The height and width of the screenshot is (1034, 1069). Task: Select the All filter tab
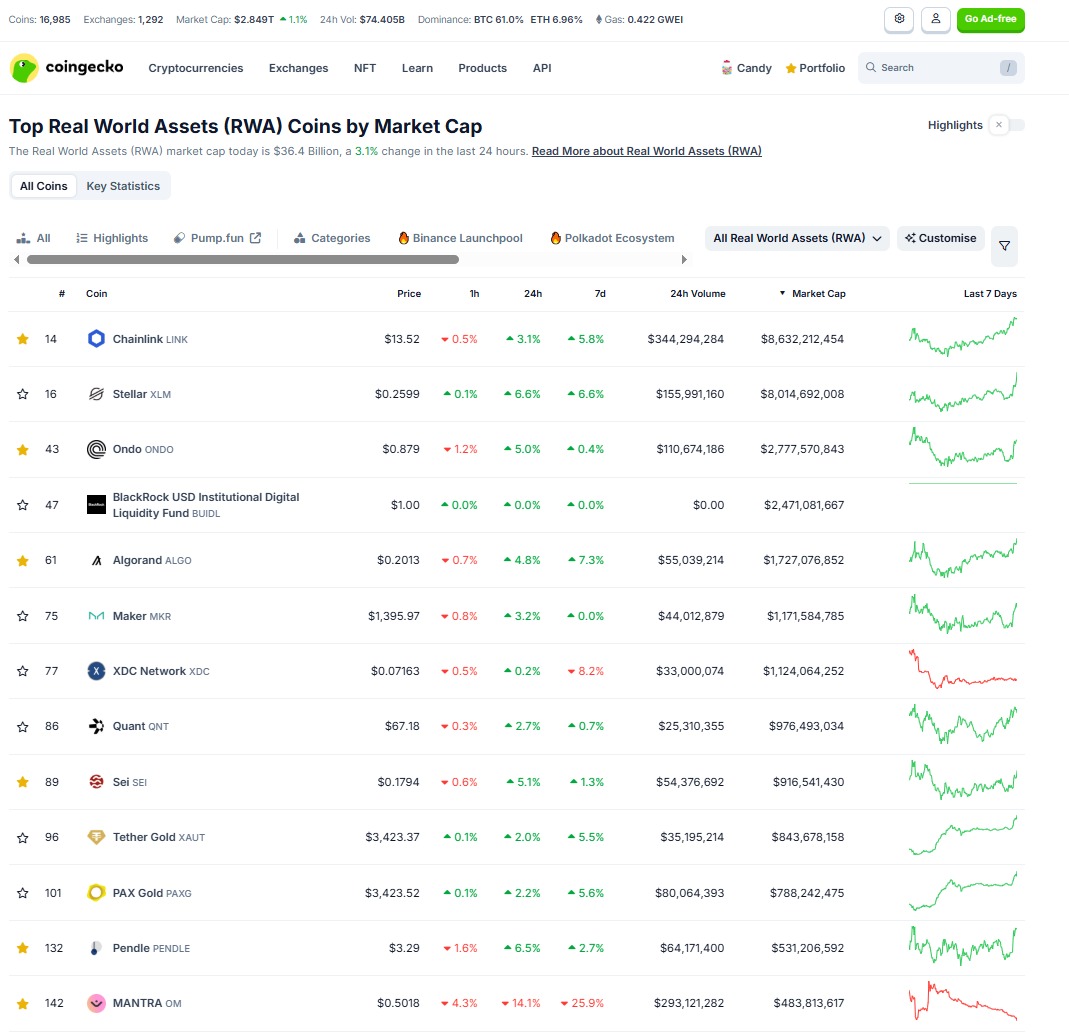[33, 238]
